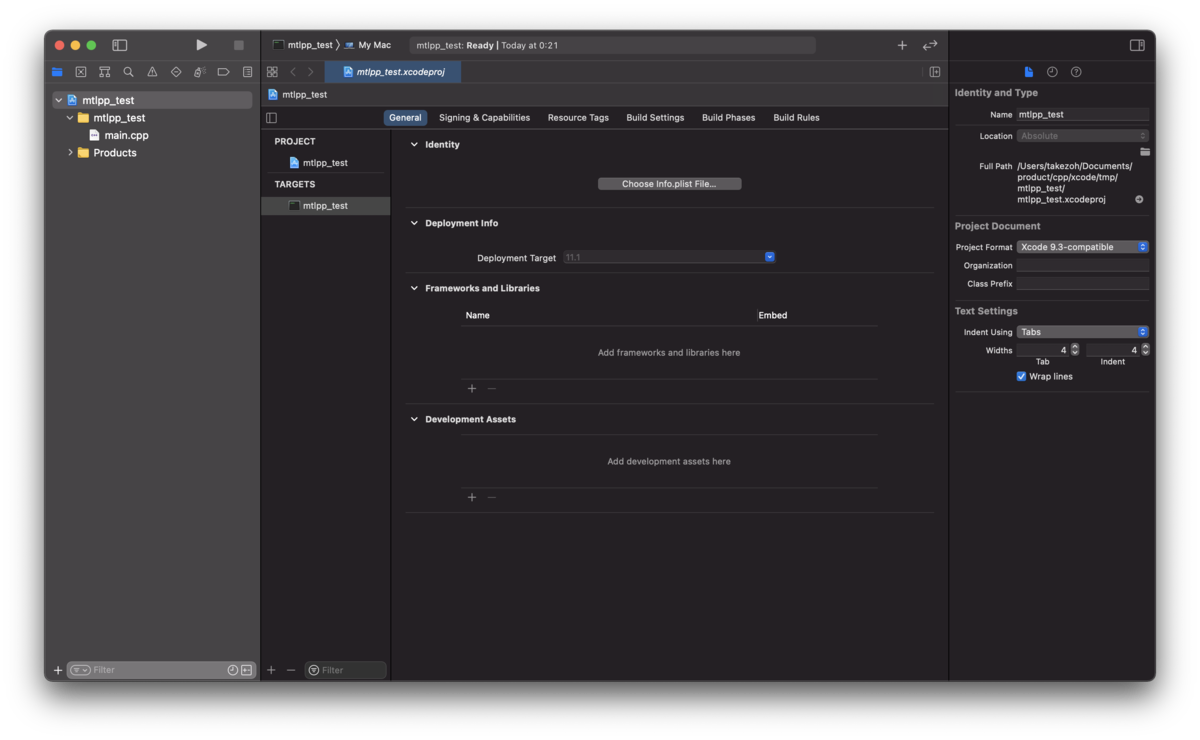This screenshot has width=1200, height=740.
Task: Click the code review arrows button
Action: pyautogui.click(x=930, y=45)
